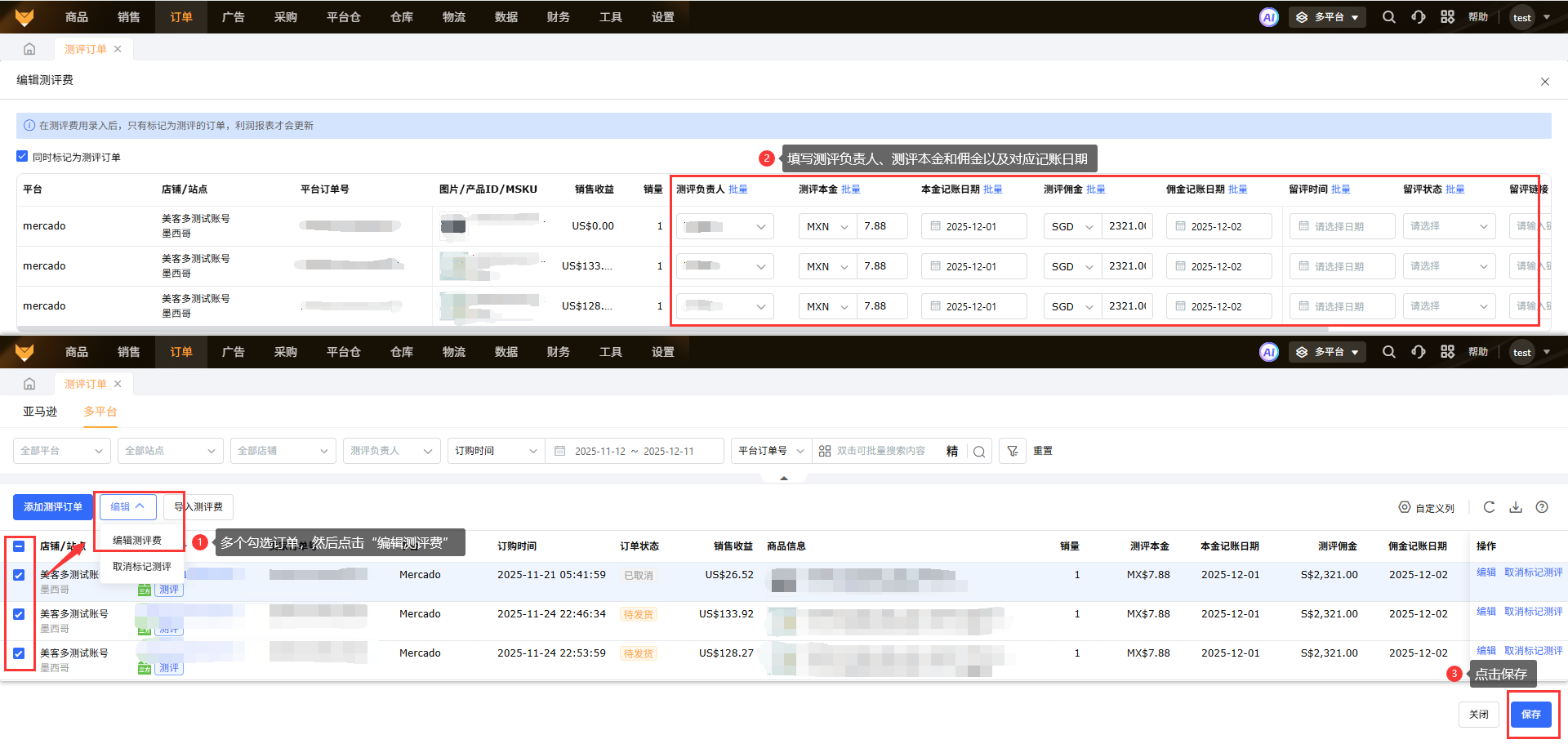This screenshot has width=1568, height=744.
Task: Open the AI assistant in the upper navigation bar
Action: (1268, 17)
